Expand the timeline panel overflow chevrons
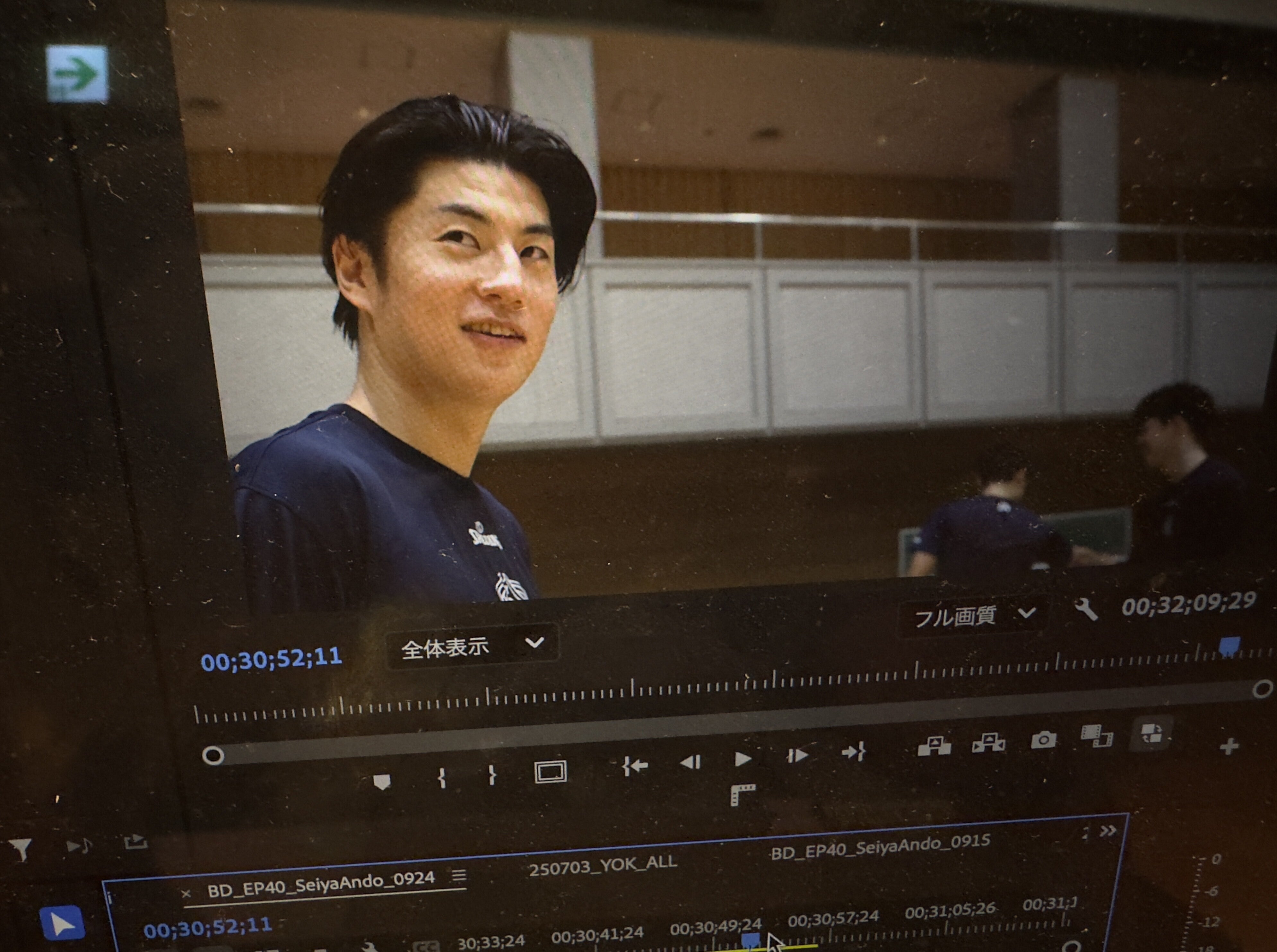Viewport: 1277px width, 952px height. (1108, 831)
